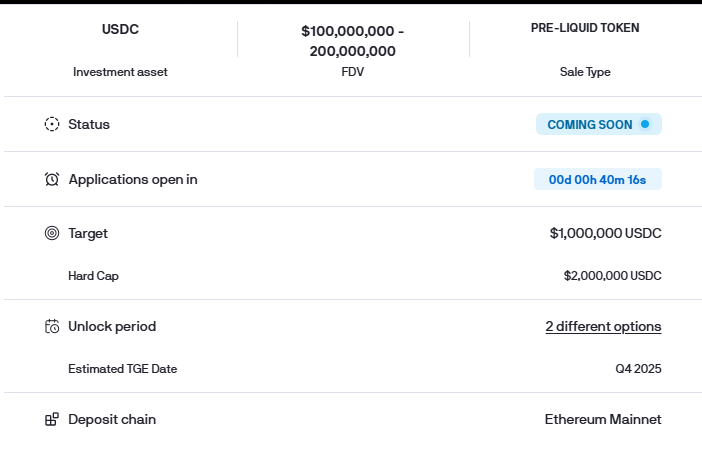Click the PRE-LIQUID TOKEN sale type
Screen dimensions: 702x468
(585, 28)
